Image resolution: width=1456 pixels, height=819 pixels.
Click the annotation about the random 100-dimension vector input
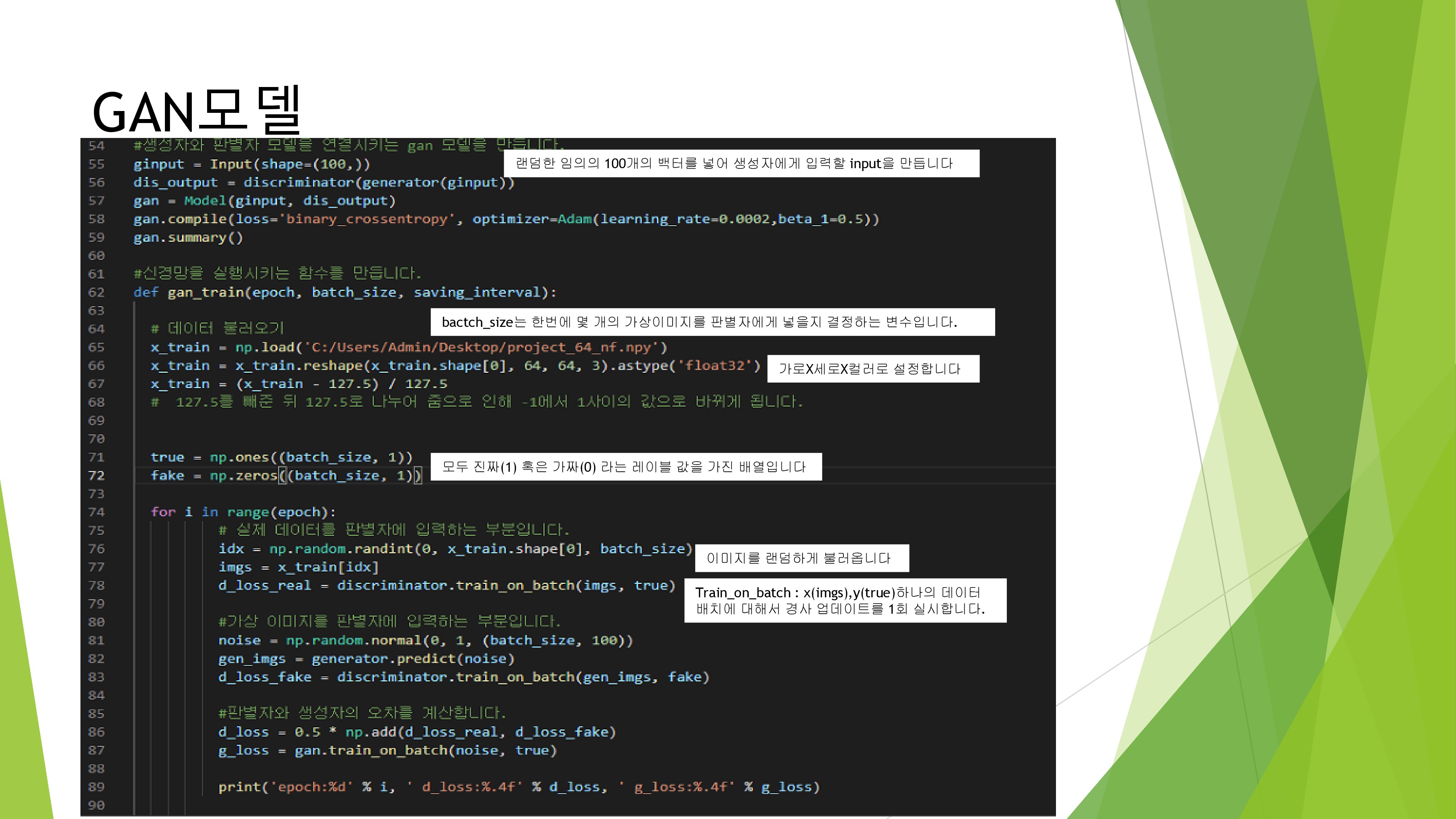(741, 163)
